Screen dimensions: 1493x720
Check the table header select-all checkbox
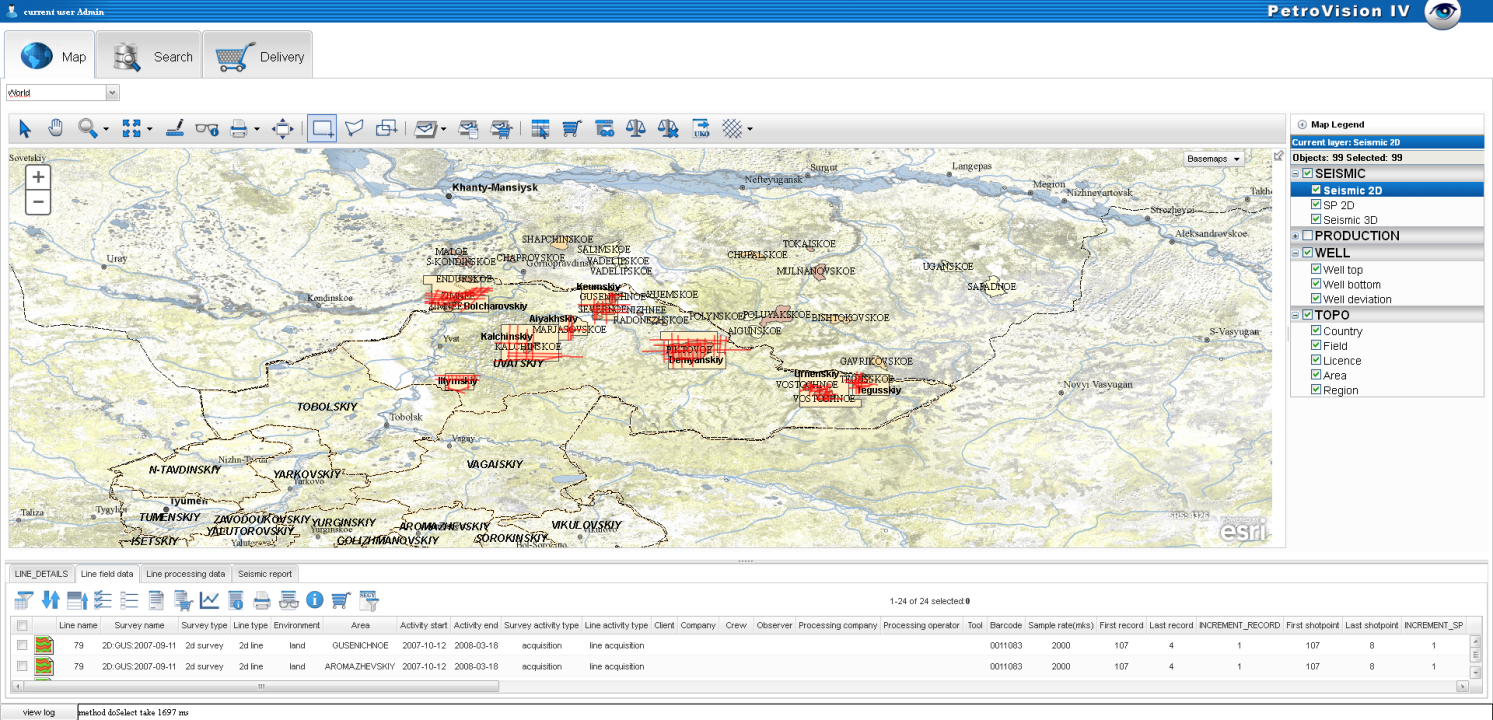tap(22, 625)
